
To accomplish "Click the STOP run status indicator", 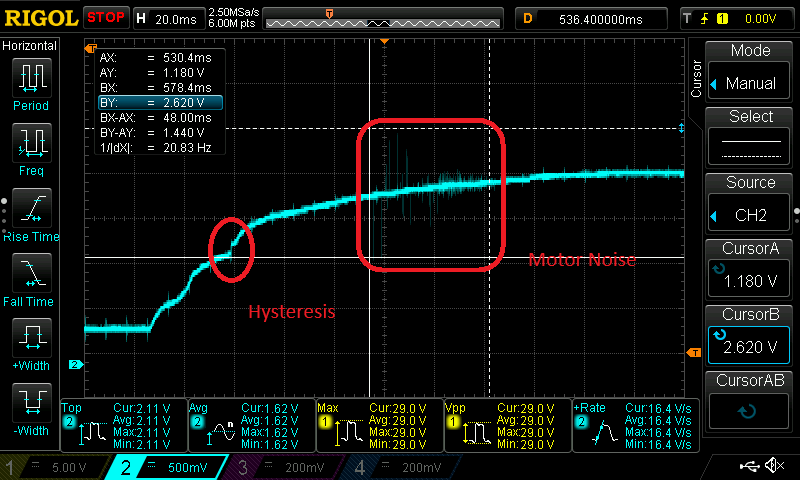I will [x=106, y=18].
